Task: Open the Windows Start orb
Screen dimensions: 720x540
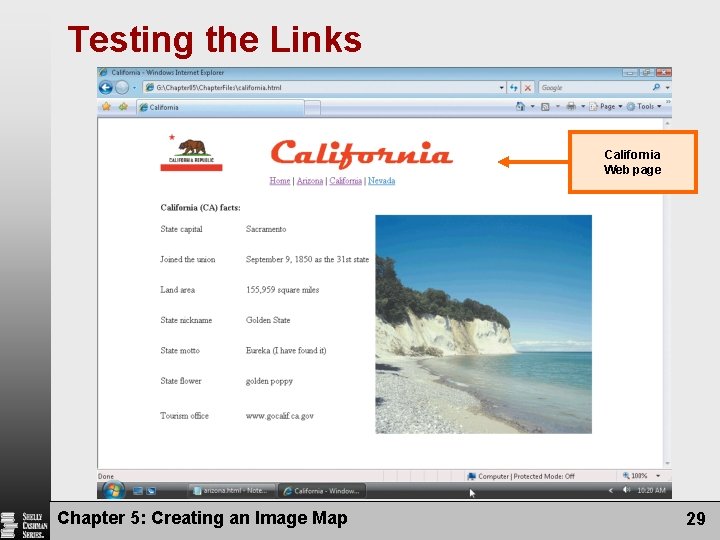Action: [112, 490]
